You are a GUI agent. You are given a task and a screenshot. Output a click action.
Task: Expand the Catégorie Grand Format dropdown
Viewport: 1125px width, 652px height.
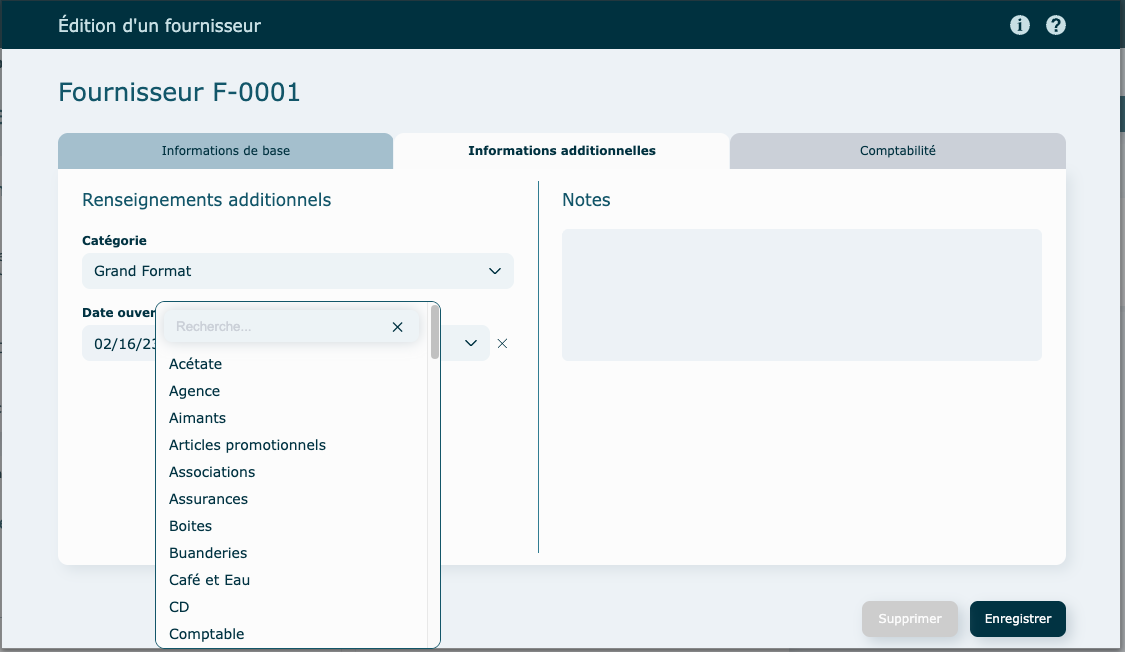(494, 271)
